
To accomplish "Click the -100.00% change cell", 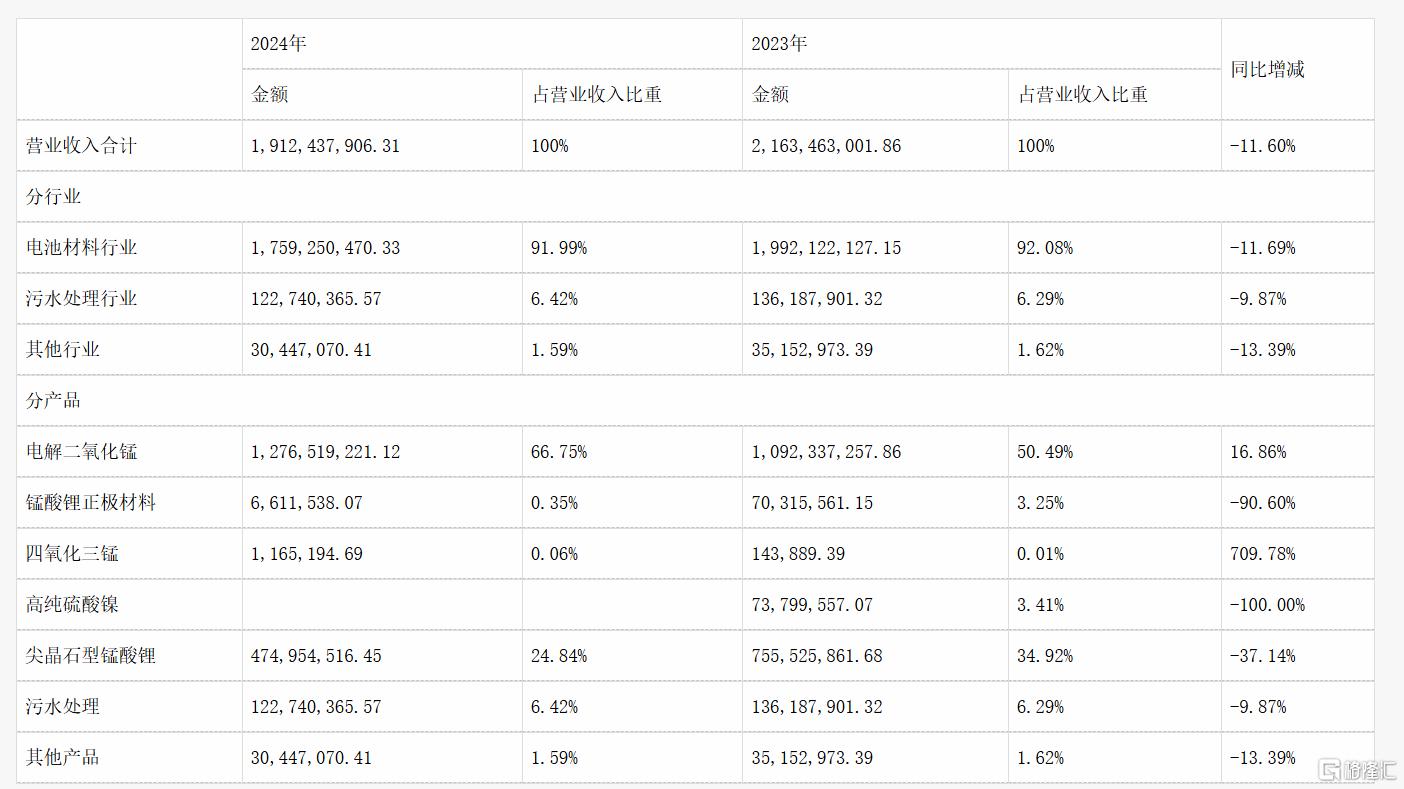I will coord(1267,605).
